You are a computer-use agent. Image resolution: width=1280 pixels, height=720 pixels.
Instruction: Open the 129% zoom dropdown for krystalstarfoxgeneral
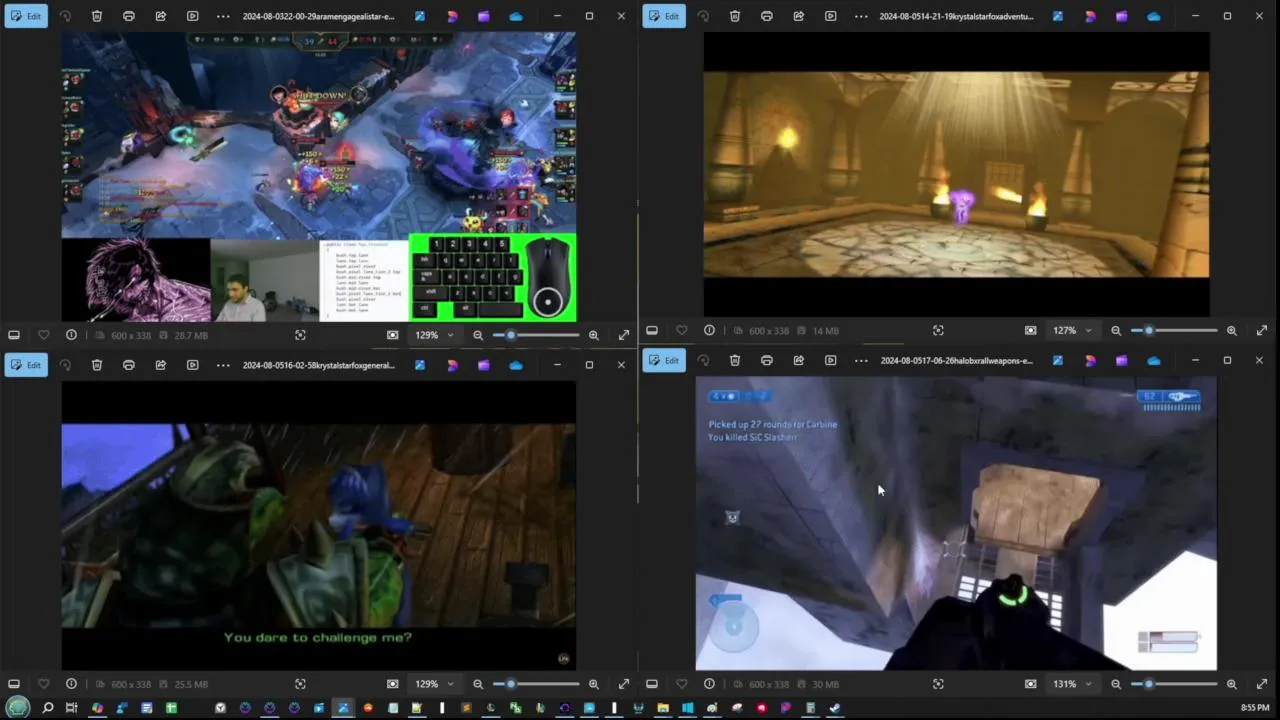pyautogui.click(x=435, y=684)
